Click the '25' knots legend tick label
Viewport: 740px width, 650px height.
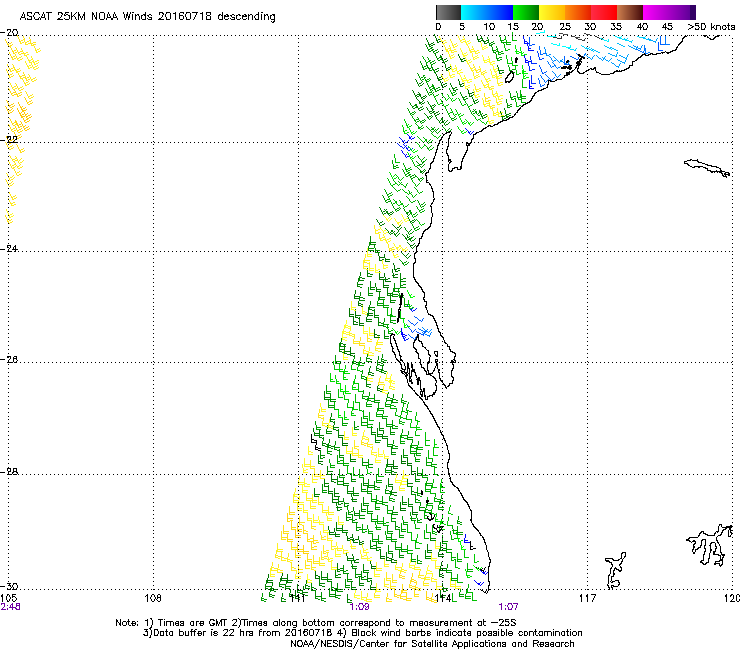point(565,27)
